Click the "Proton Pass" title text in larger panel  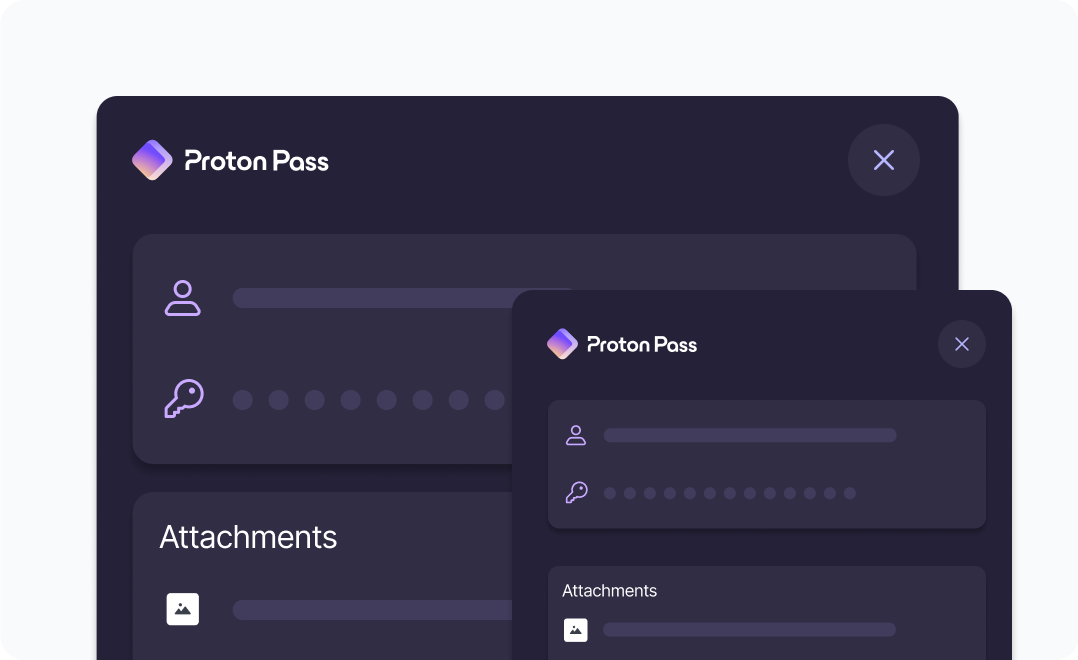coord(257,161)
